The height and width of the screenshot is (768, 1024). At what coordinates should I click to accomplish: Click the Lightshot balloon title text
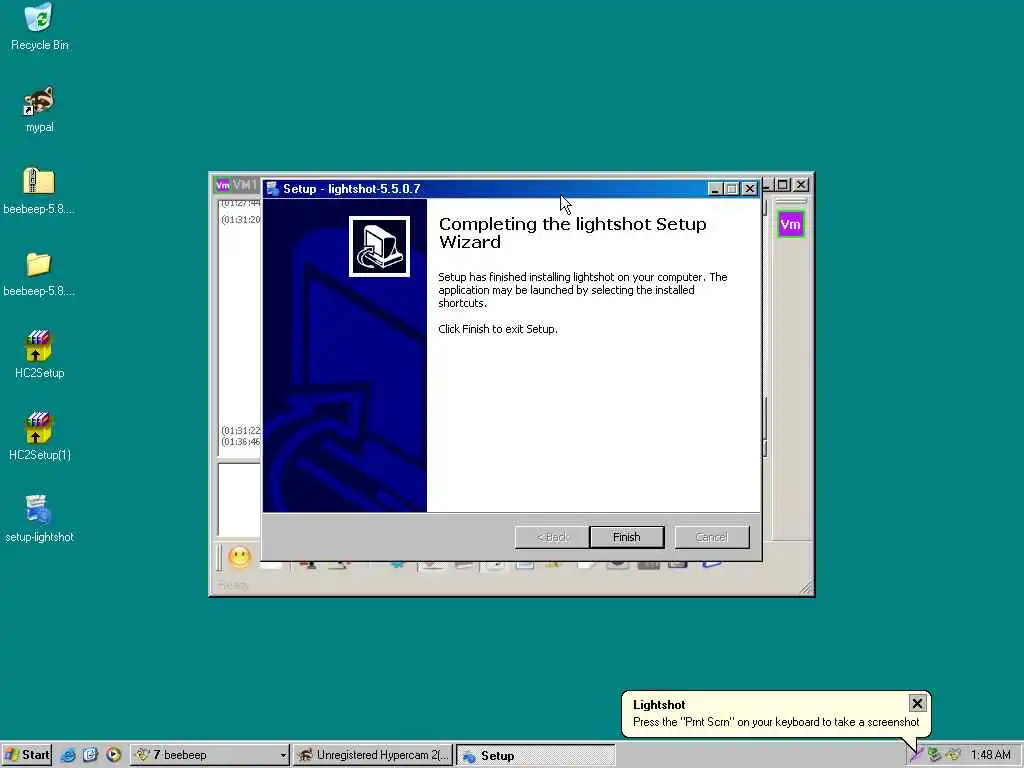point(659,705)
